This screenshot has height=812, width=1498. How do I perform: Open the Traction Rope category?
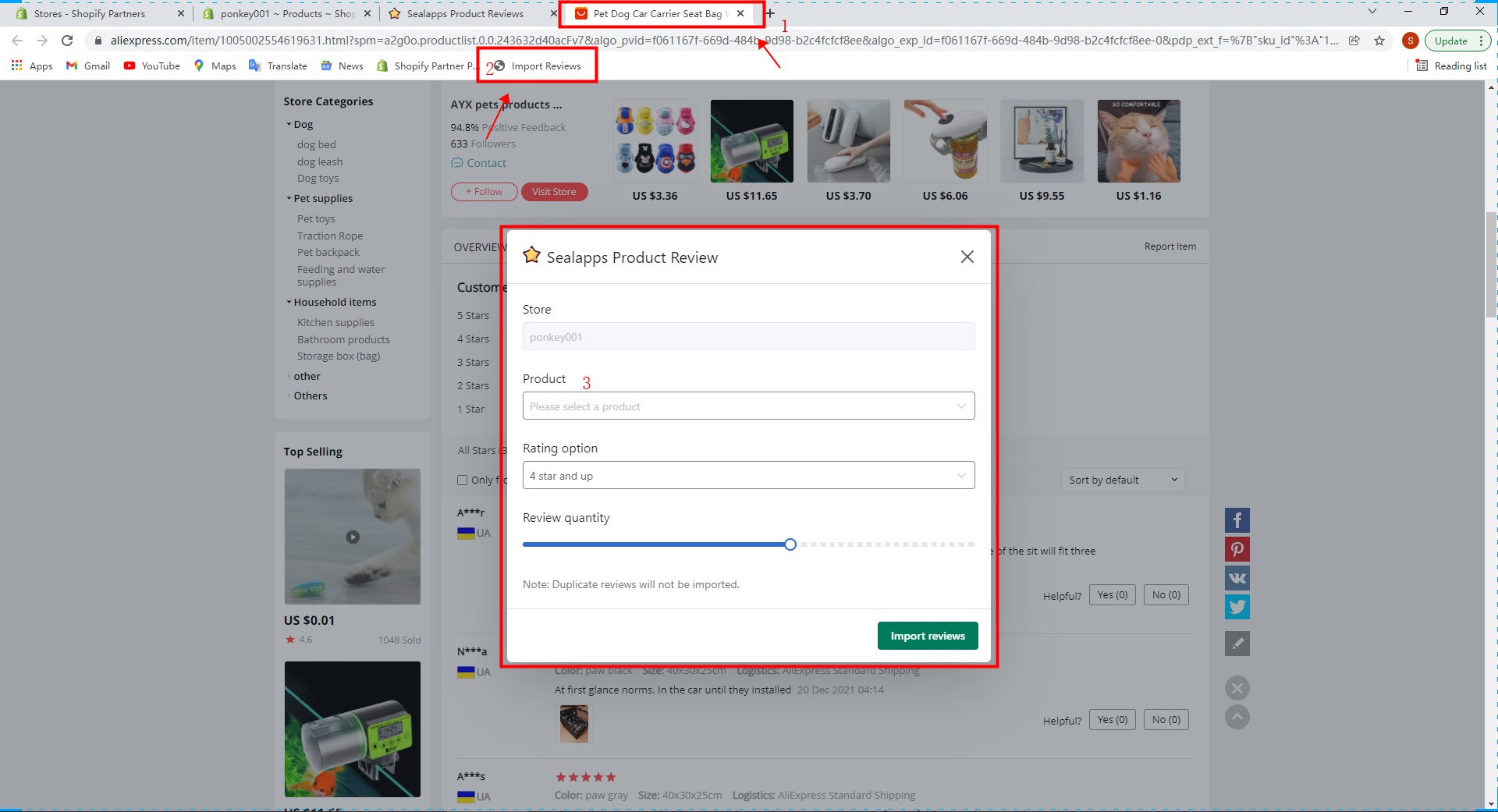(329, 236)
